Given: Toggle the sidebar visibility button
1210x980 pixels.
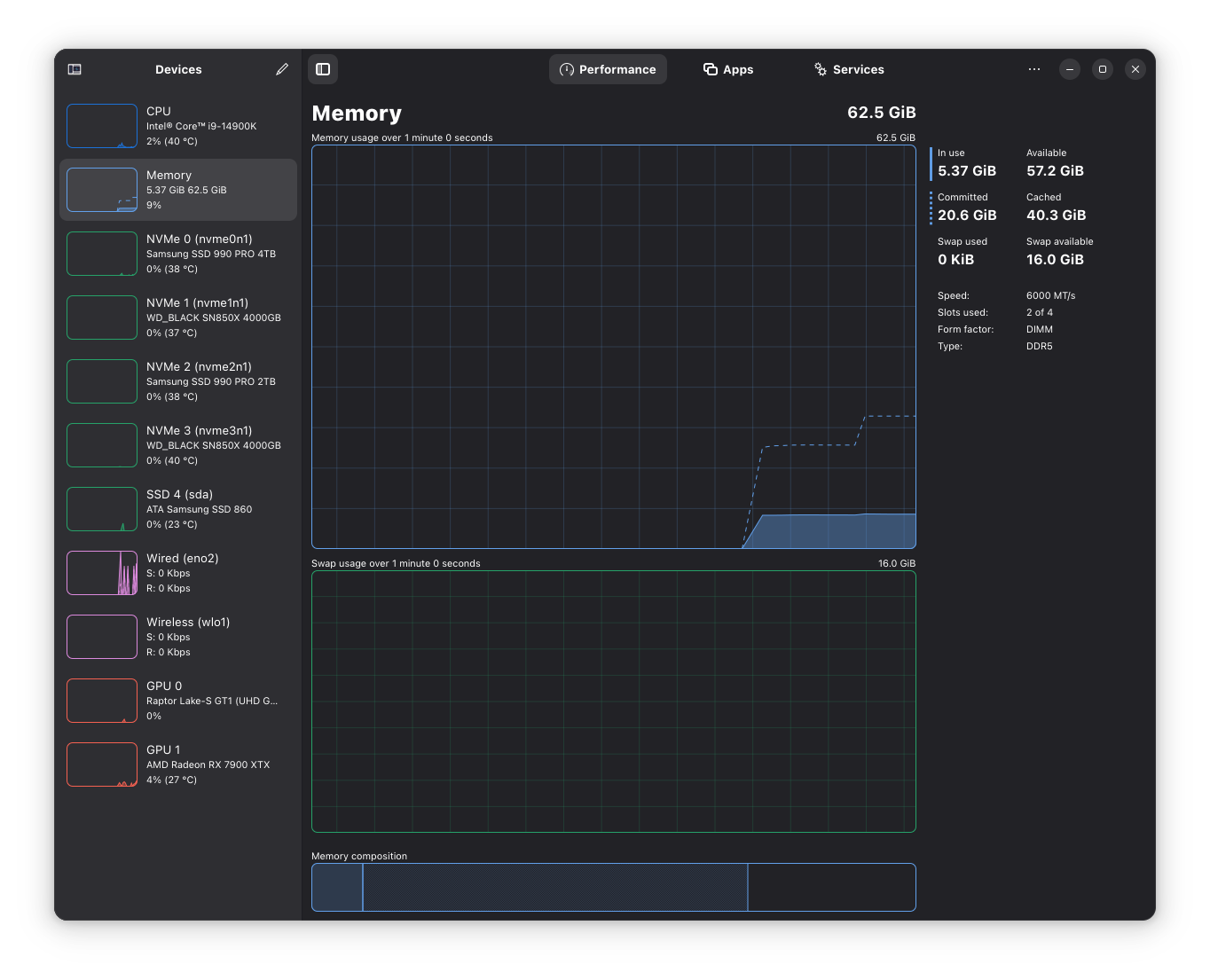Looking at the screenshot, I should coord(323,69).
